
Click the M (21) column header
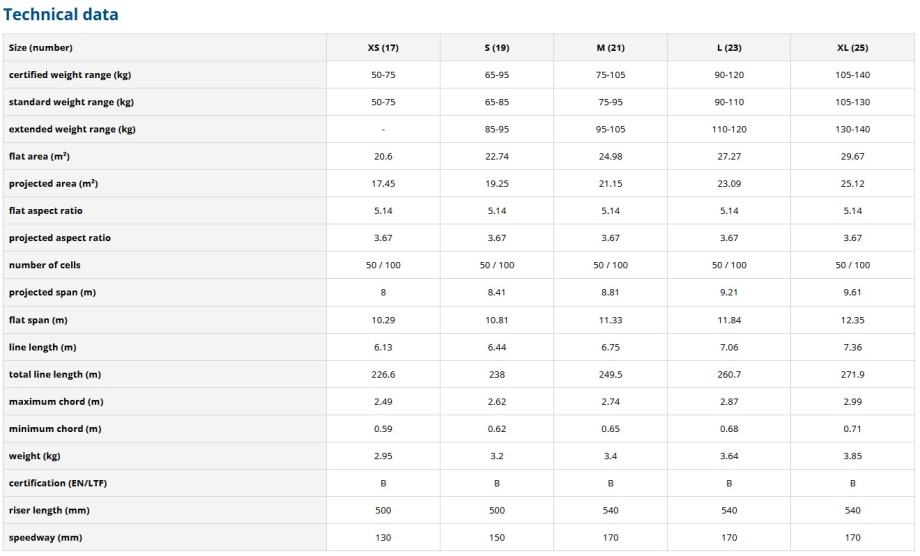[610, 48]
